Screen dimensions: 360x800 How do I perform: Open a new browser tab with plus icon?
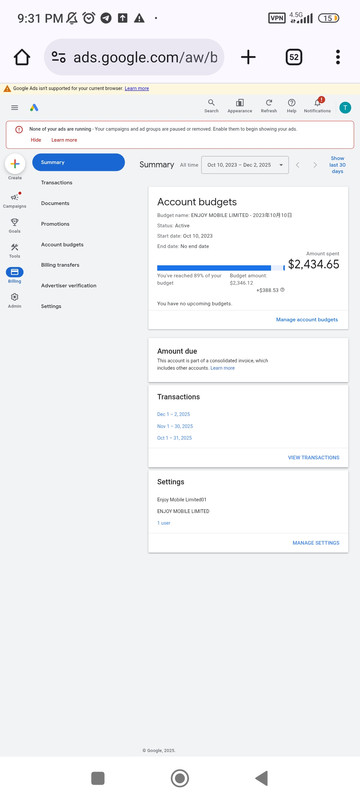[248, 57]
